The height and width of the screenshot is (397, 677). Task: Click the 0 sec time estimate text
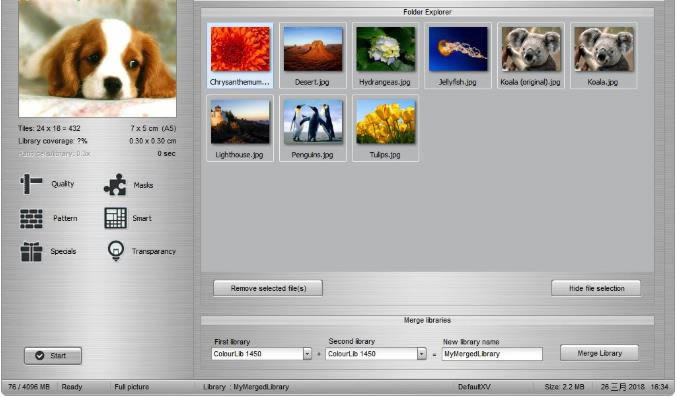(x=166, y=153)
